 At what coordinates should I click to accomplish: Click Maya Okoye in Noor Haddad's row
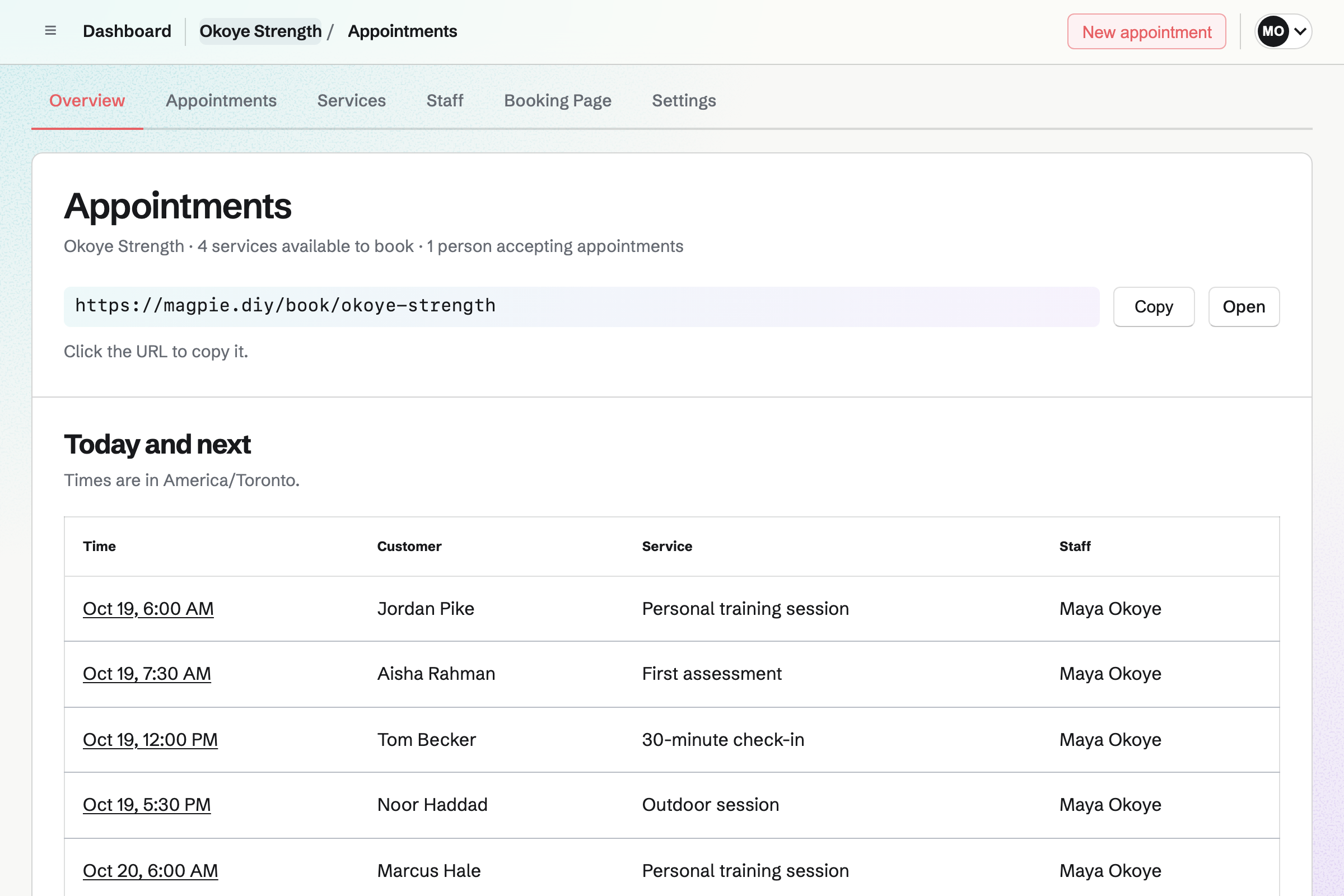click(x=1110, y=805)
